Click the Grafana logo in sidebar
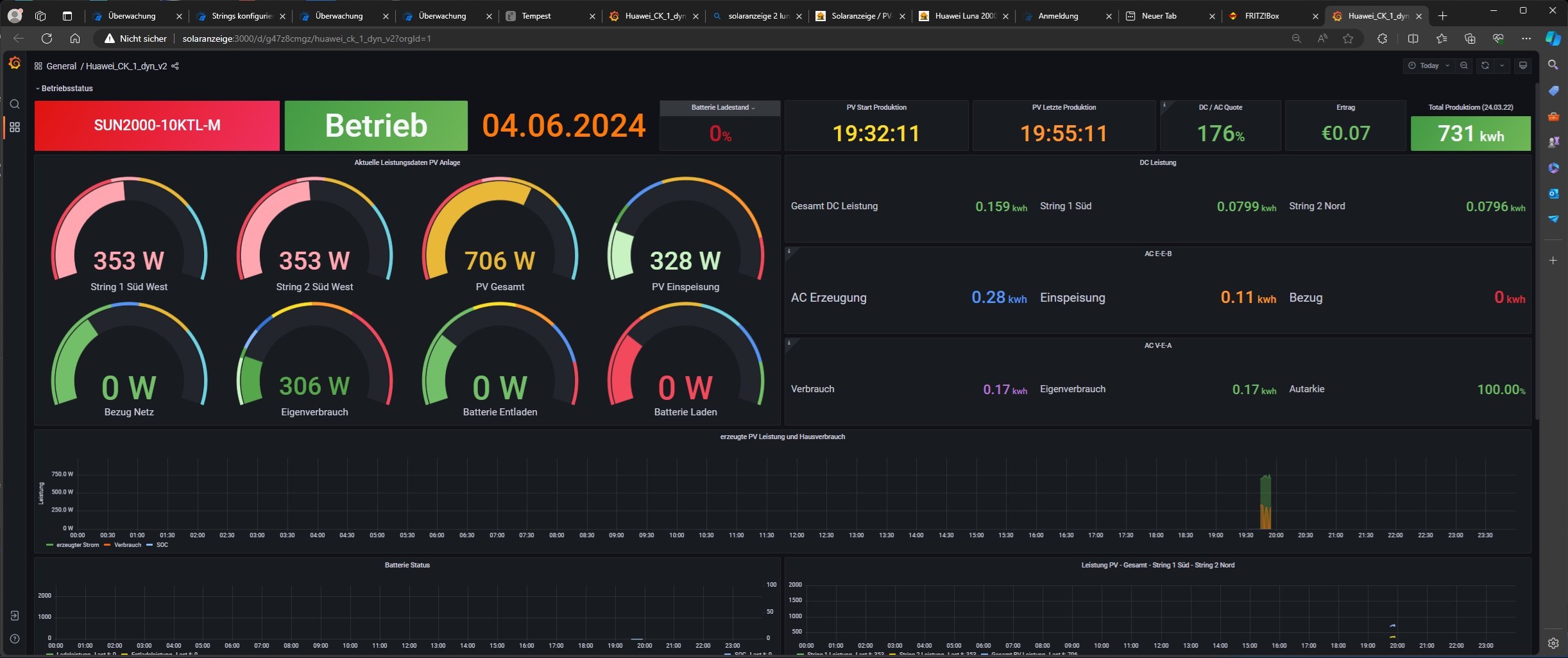The image size is (1568, 658). (14, 63)
